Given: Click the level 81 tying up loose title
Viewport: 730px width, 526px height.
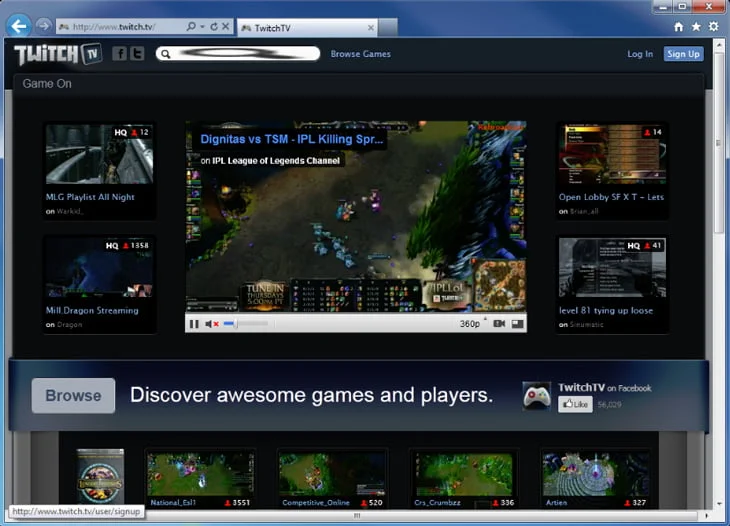Looking at the screenshot, I should pyautogui.click(x=606, y=310).
